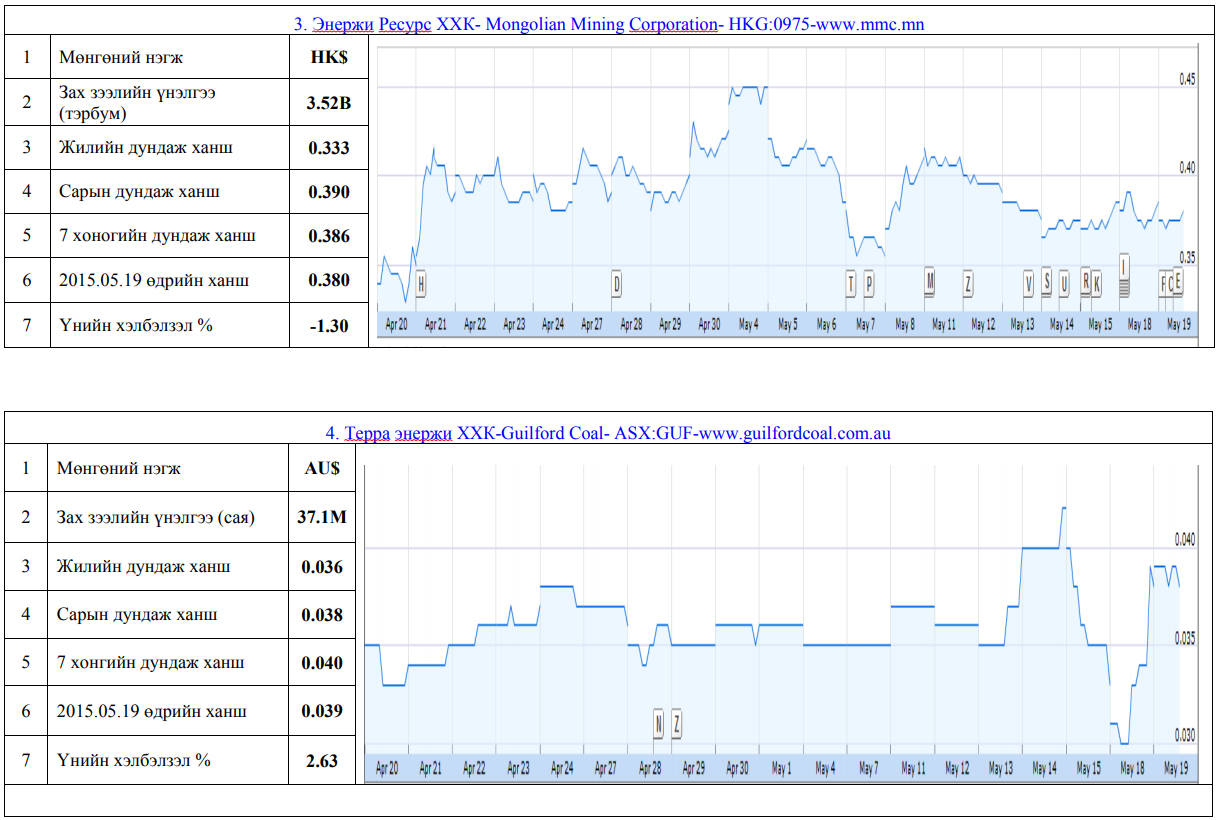Click the May 4 date on MMC chart axis

click(748, 325)
